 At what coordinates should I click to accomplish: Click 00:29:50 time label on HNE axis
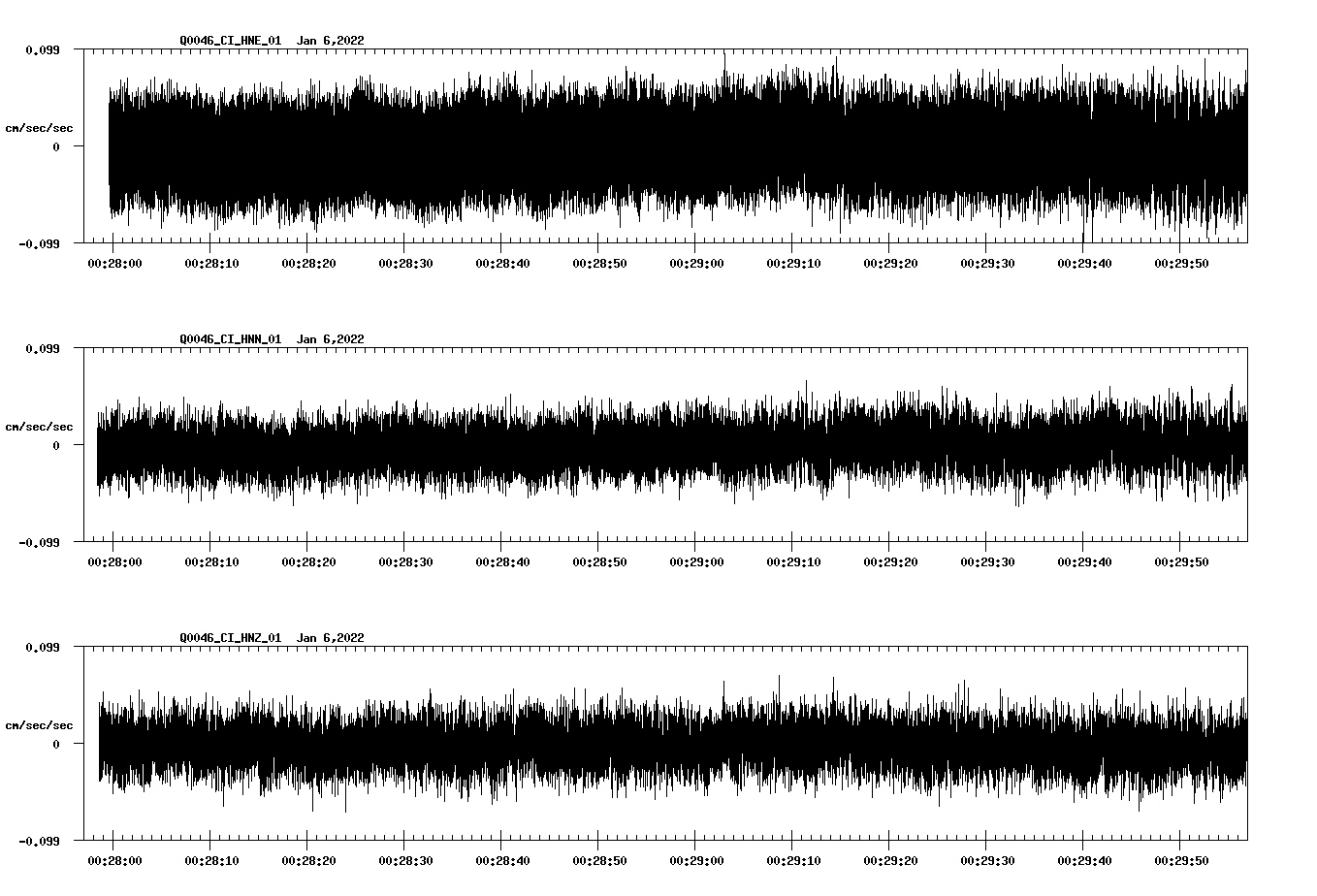[x=1181, y=264]
